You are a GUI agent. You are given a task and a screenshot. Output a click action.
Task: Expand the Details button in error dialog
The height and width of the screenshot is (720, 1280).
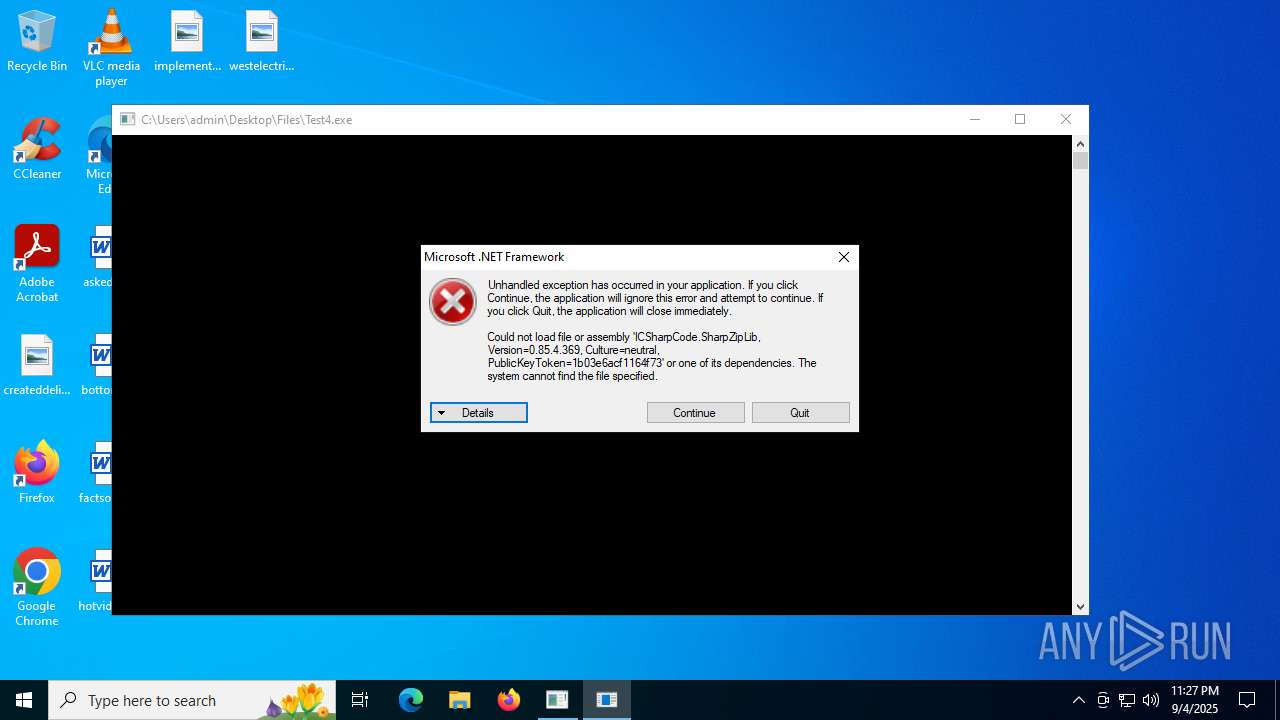click(x=478, y=413)
